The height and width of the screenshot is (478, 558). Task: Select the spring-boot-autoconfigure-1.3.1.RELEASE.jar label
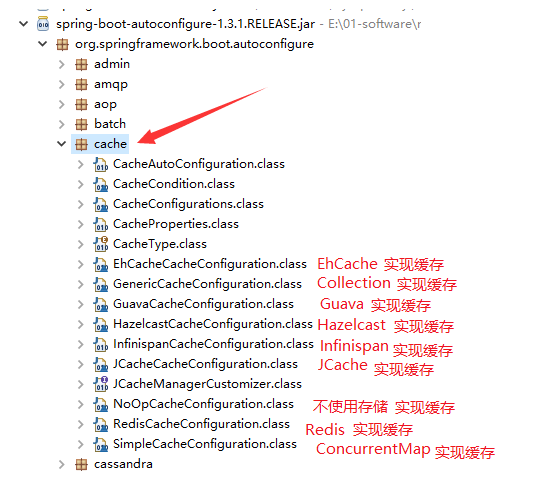click(185, 24)
